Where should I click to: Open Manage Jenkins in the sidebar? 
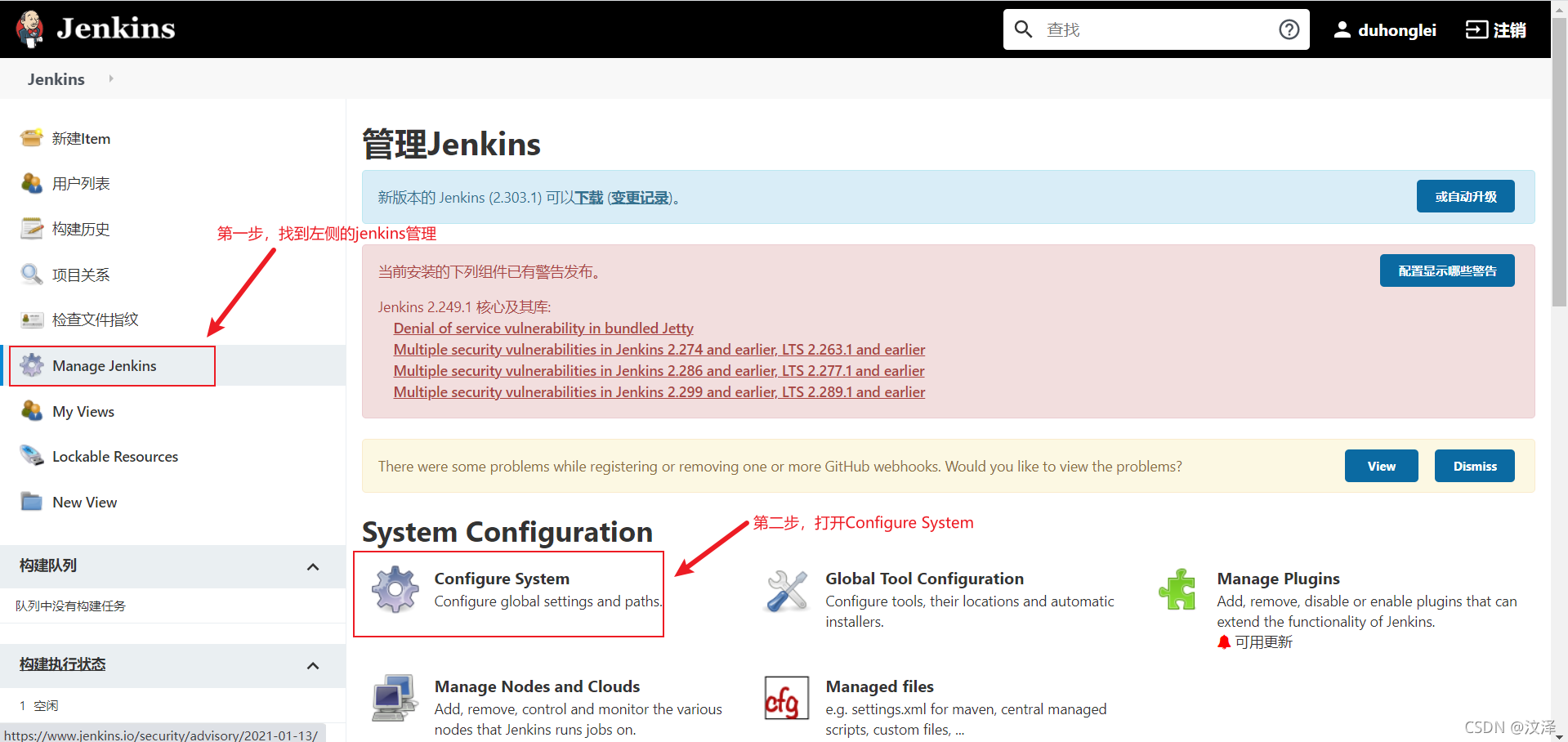105,366
